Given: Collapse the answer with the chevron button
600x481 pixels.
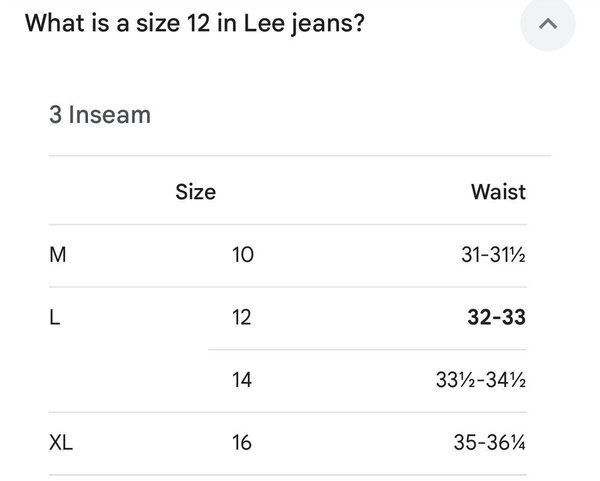Looking at the screenshot, I should [x=548, y=24].
